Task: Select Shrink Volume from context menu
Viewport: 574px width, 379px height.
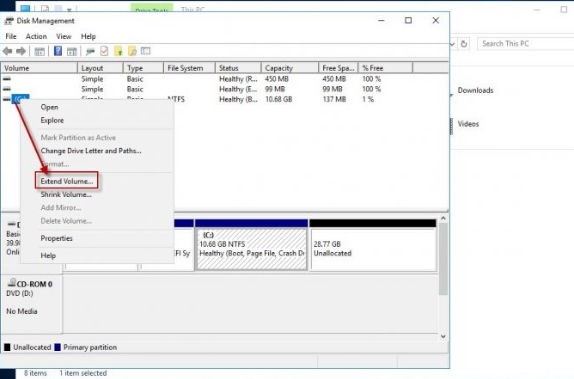Action: tap(66, 194)
